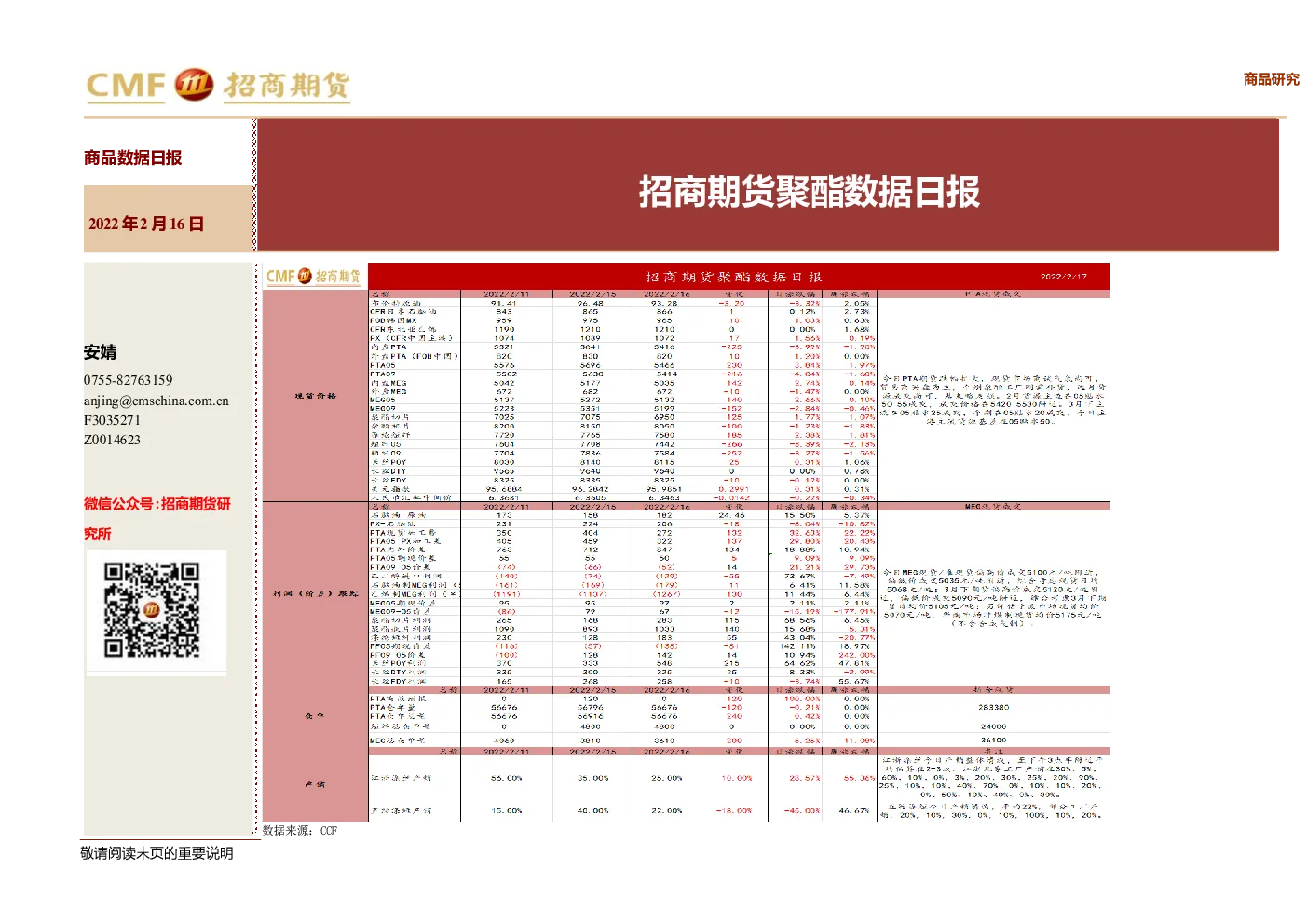This screenshot has height=924, width=1307.
Task: Select the value 6.3681 in bottom spot row
Action: point(504,497)
